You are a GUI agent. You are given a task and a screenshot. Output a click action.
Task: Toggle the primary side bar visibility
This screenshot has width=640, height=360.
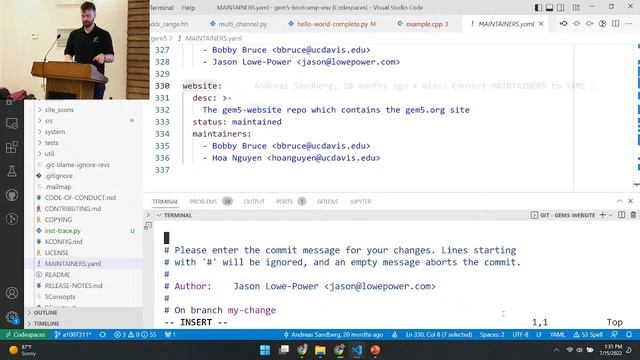(x=538, y=7)
